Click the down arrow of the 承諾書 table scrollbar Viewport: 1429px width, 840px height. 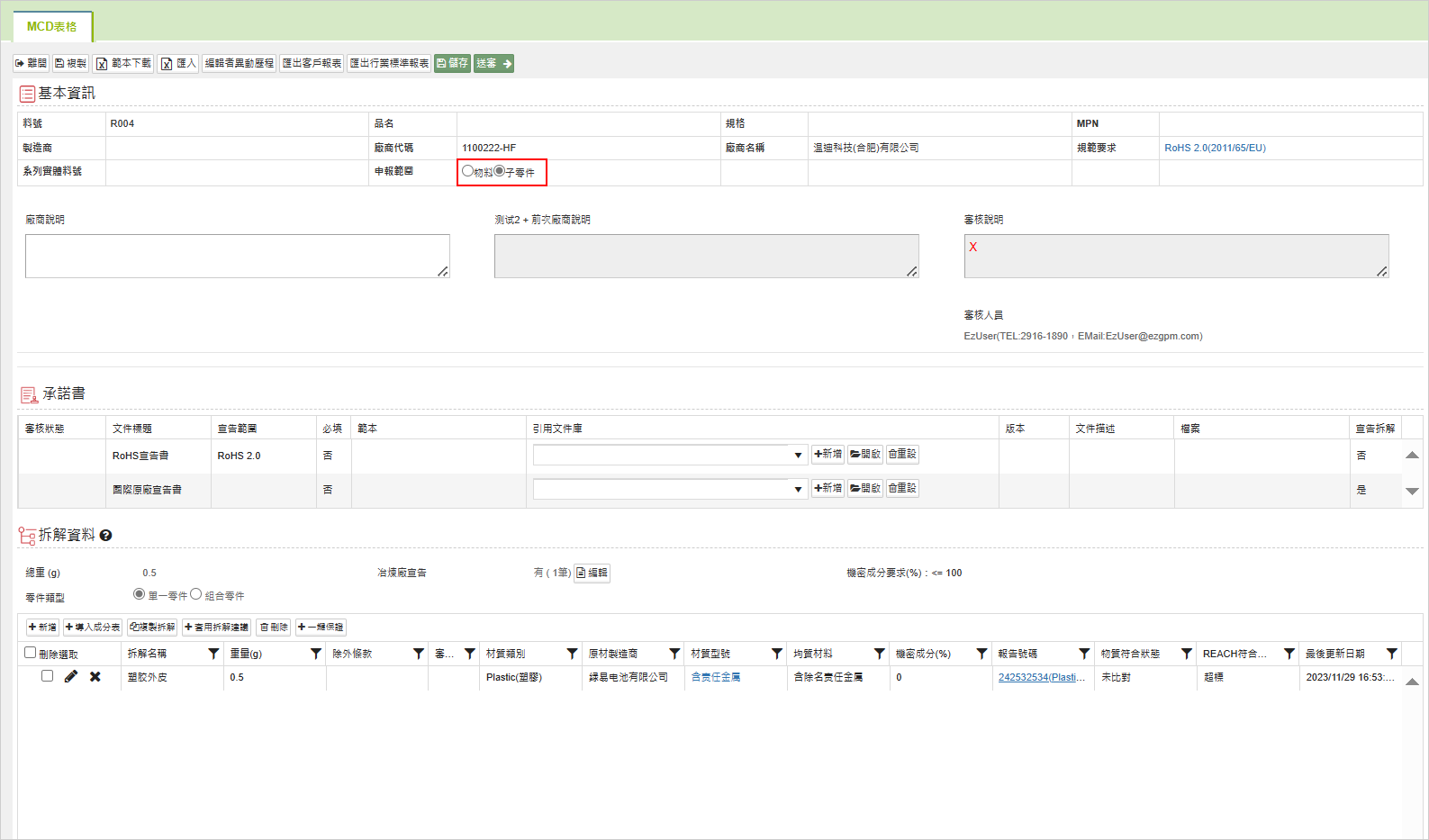tap(1412, 491)
